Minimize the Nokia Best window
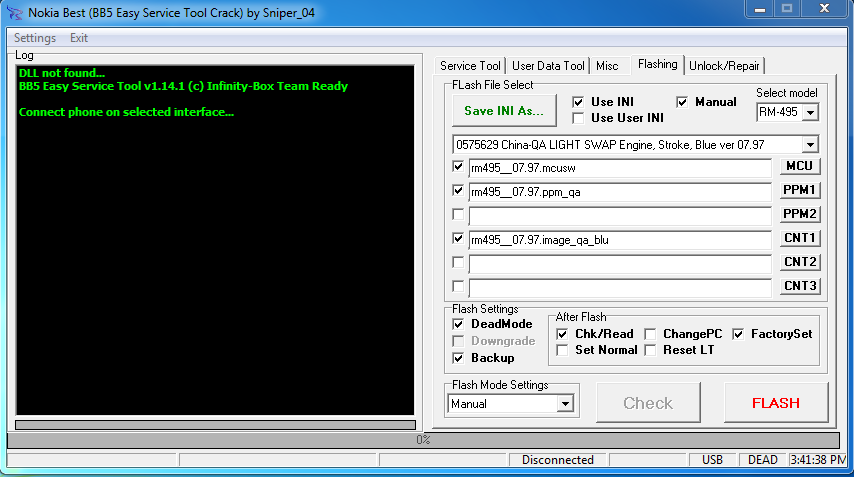This screenshot has height=477, width=854. [x=760, y=9]
